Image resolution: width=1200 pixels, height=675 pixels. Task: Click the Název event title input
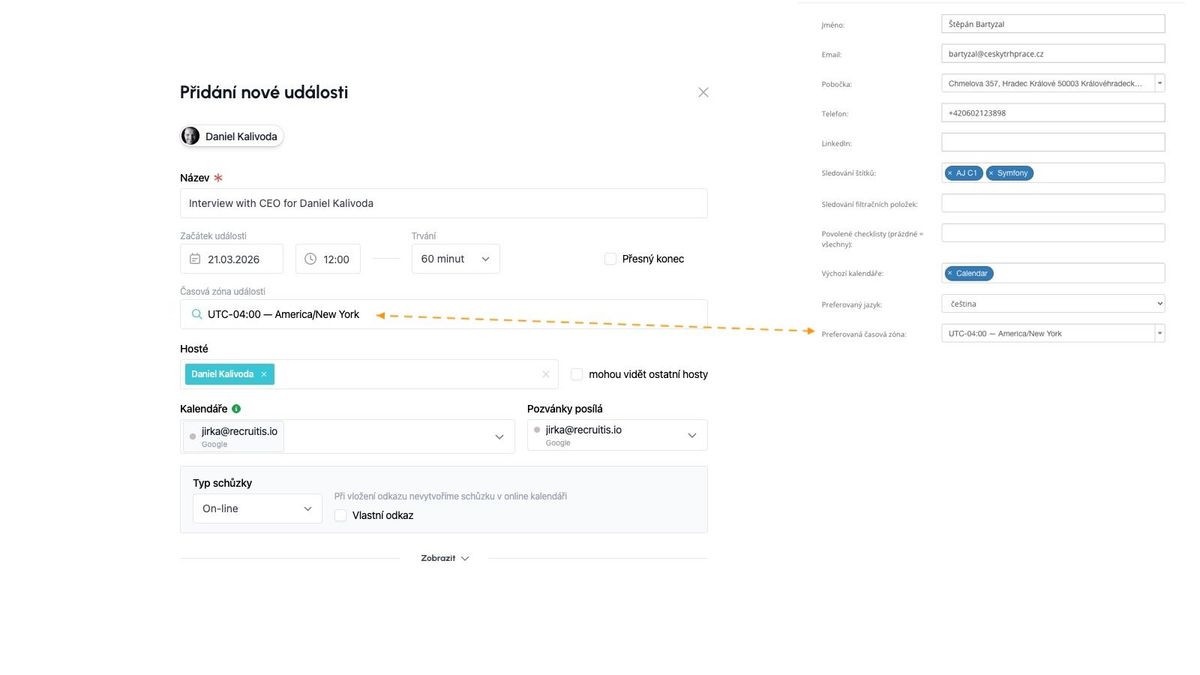click(x=443, y=203)
